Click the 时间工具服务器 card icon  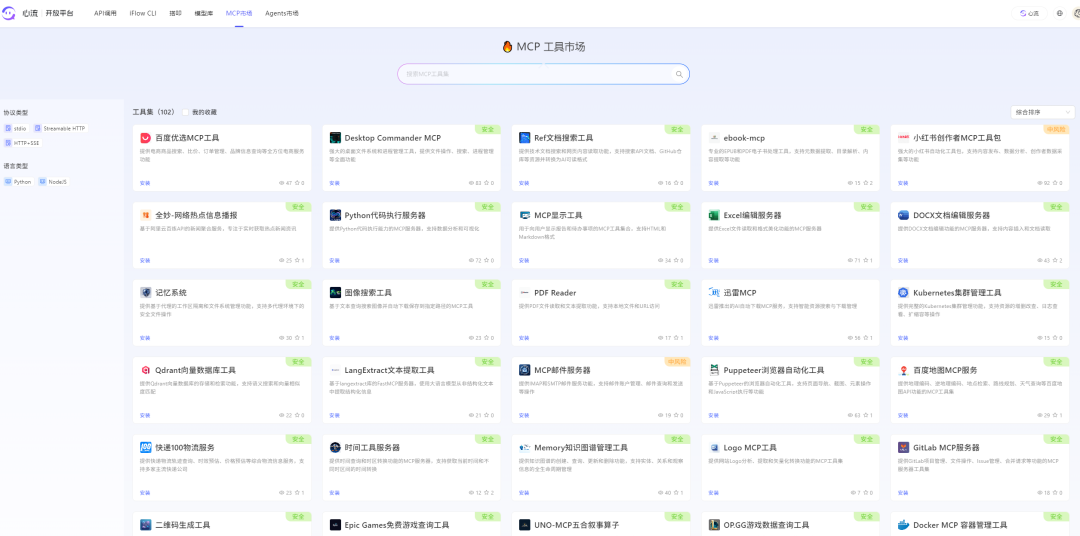335,447
